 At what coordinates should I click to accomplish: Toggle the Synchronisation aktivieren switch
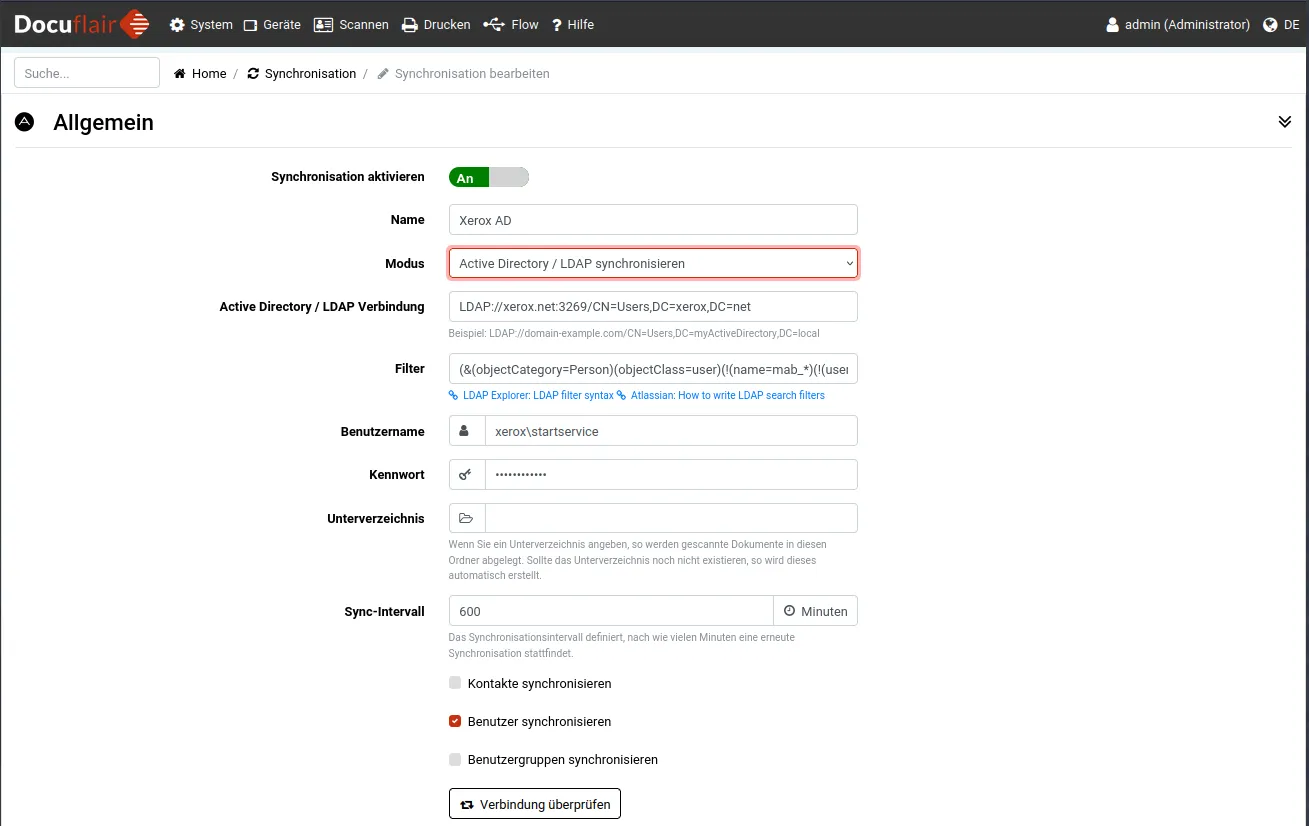[x=488, y=177]
